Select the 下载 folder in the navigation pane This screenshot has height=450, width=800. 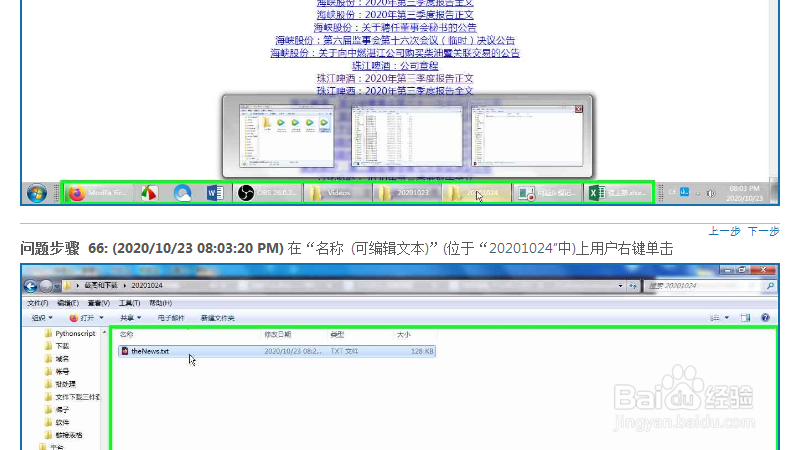tap(57, 346)
